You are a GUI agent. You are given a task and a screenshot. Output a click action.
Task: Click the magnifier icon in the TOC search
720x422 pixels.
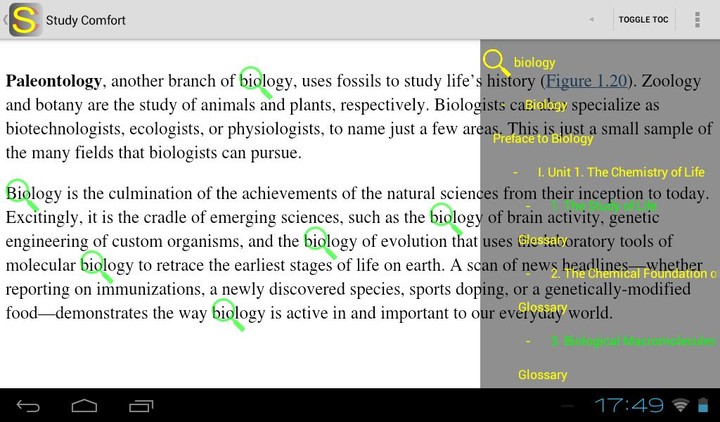coord(496,63)
